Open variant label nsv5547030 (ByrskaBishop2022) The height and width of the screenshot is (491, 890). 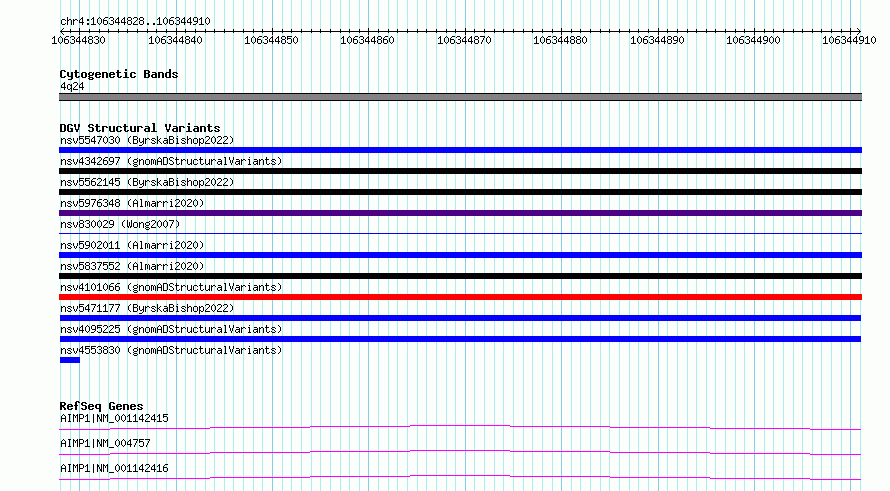tap(147, 140)
